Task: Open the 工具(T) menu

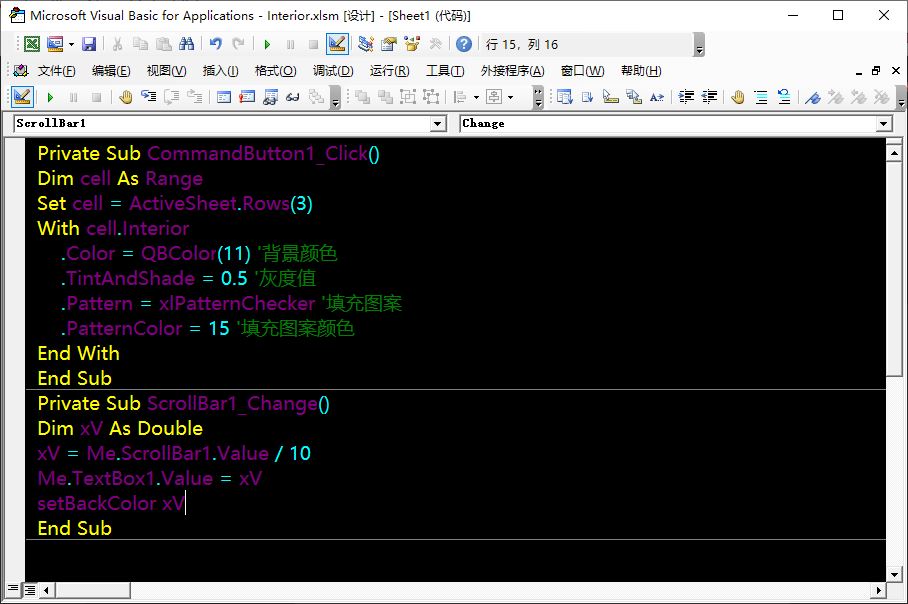Action: pyautogui.click(x=445, y=71)
